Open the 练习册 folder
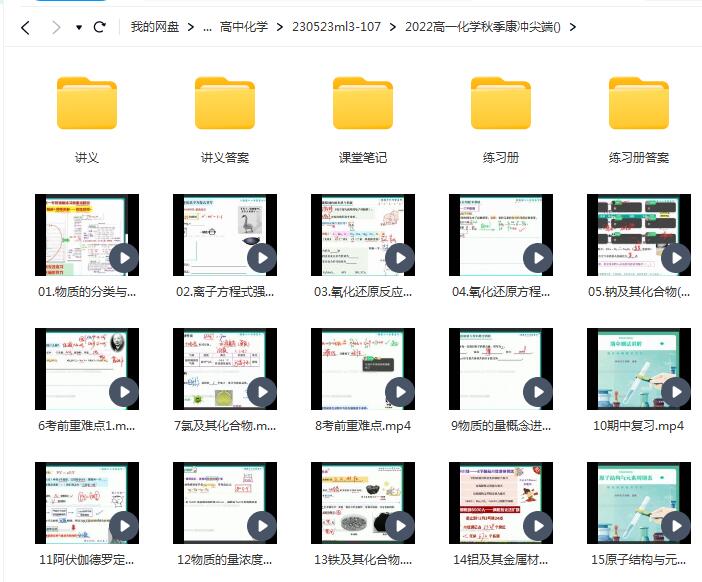The width and height of the screenshot is (702, 582). click(x=501, y=103)
